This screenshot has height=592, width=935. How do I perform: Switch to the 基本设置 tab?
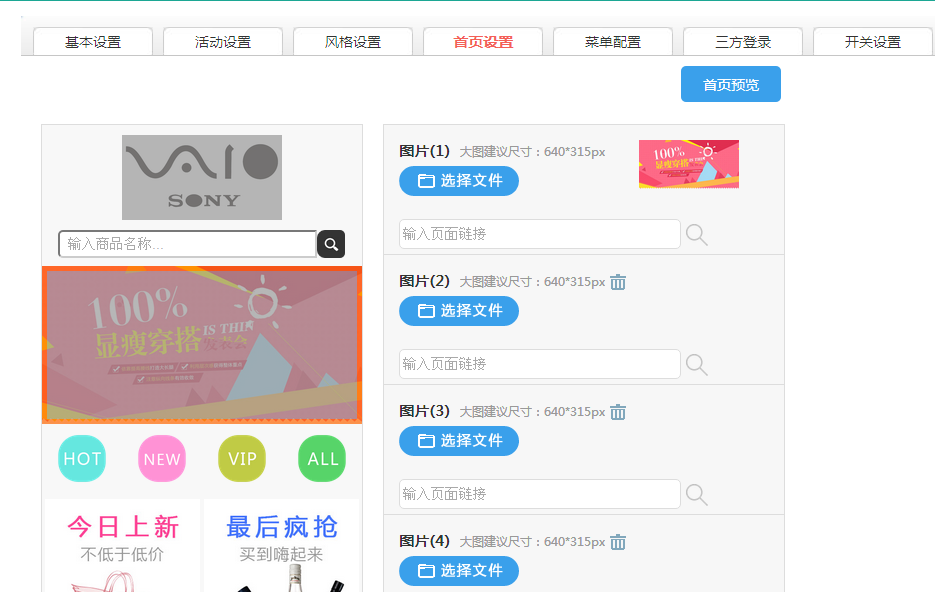pos(93,42)
